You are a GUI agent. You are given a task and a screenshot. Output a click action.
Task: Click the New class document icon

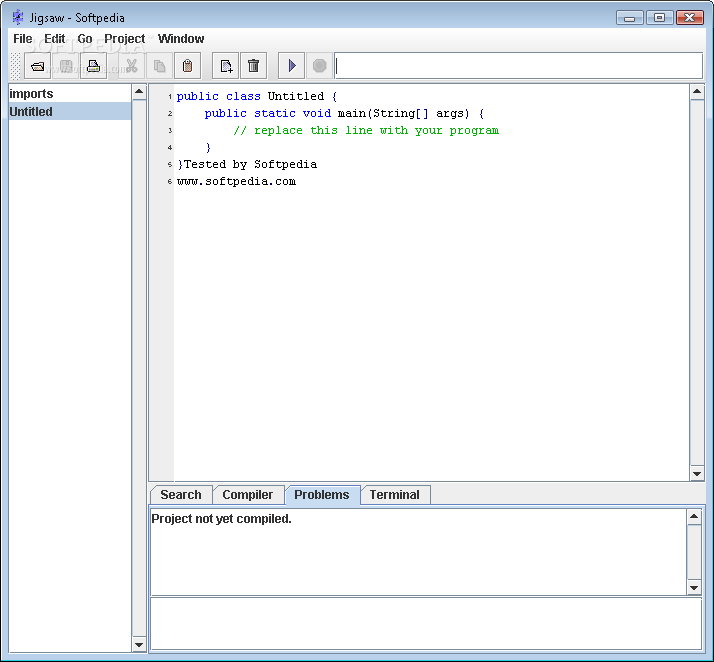pos(226,66)
